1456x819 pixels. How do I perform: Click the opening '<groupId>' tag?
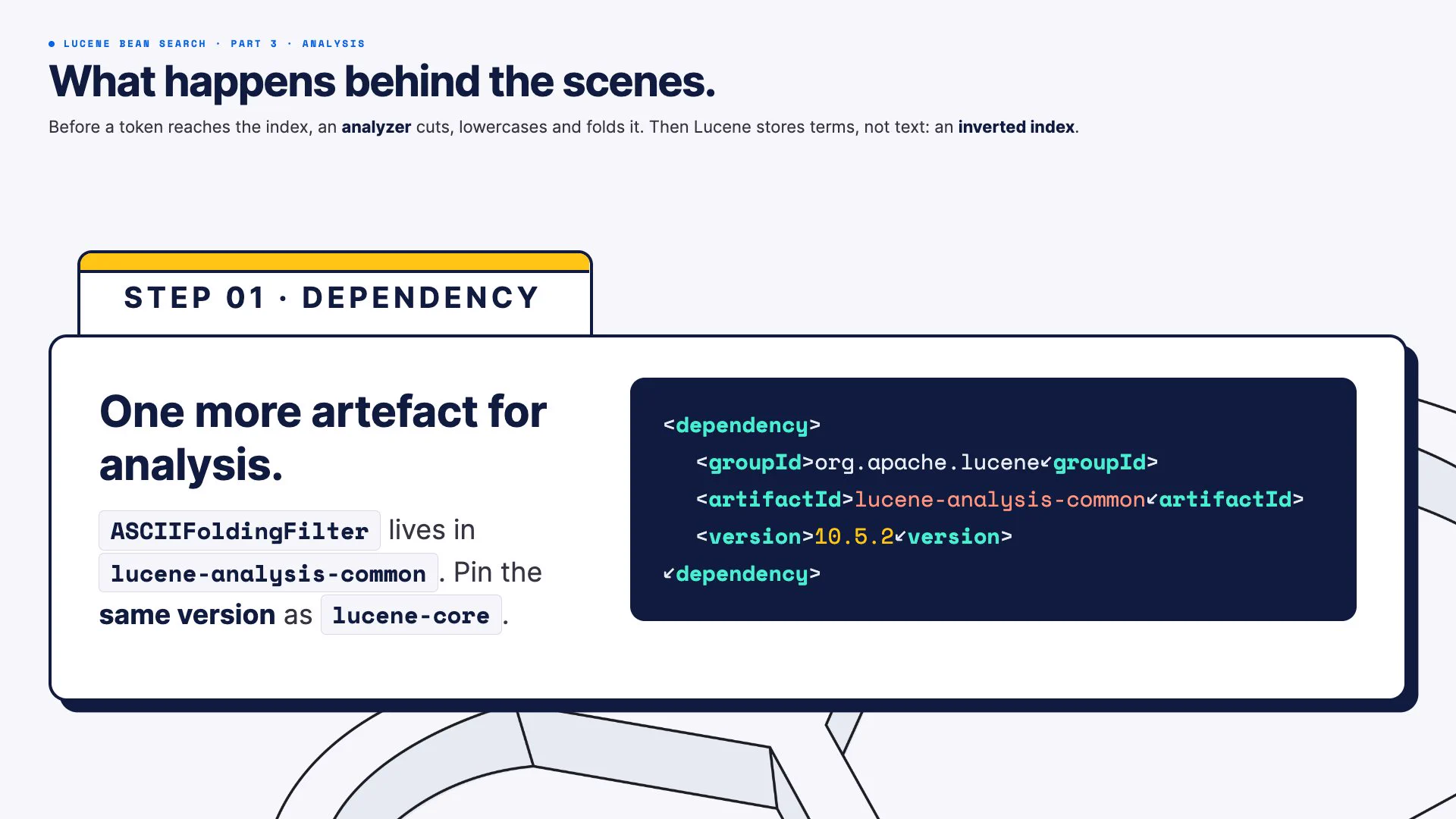point(755,463)
